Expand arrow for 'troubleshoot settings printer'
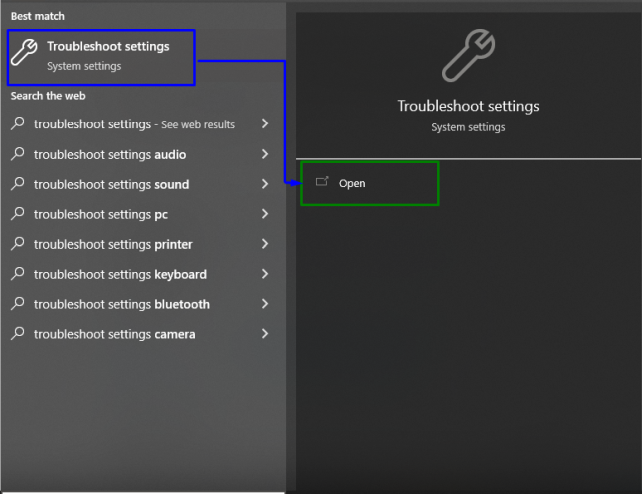 264,244
